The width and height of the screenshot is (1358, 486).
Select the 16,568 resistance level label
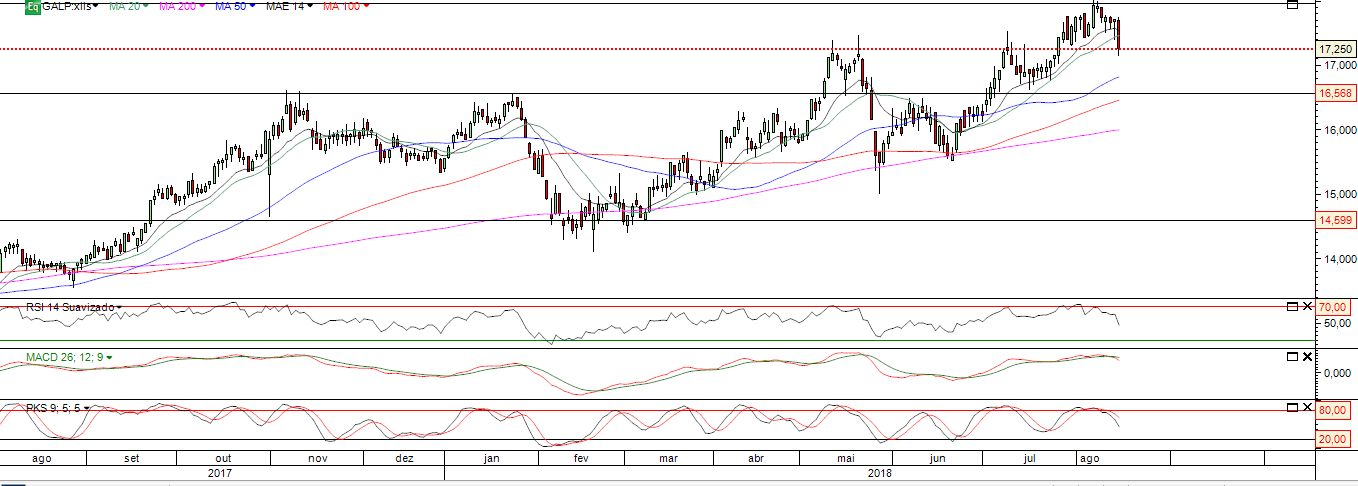pyautogui.click(x=1334, y=93)
